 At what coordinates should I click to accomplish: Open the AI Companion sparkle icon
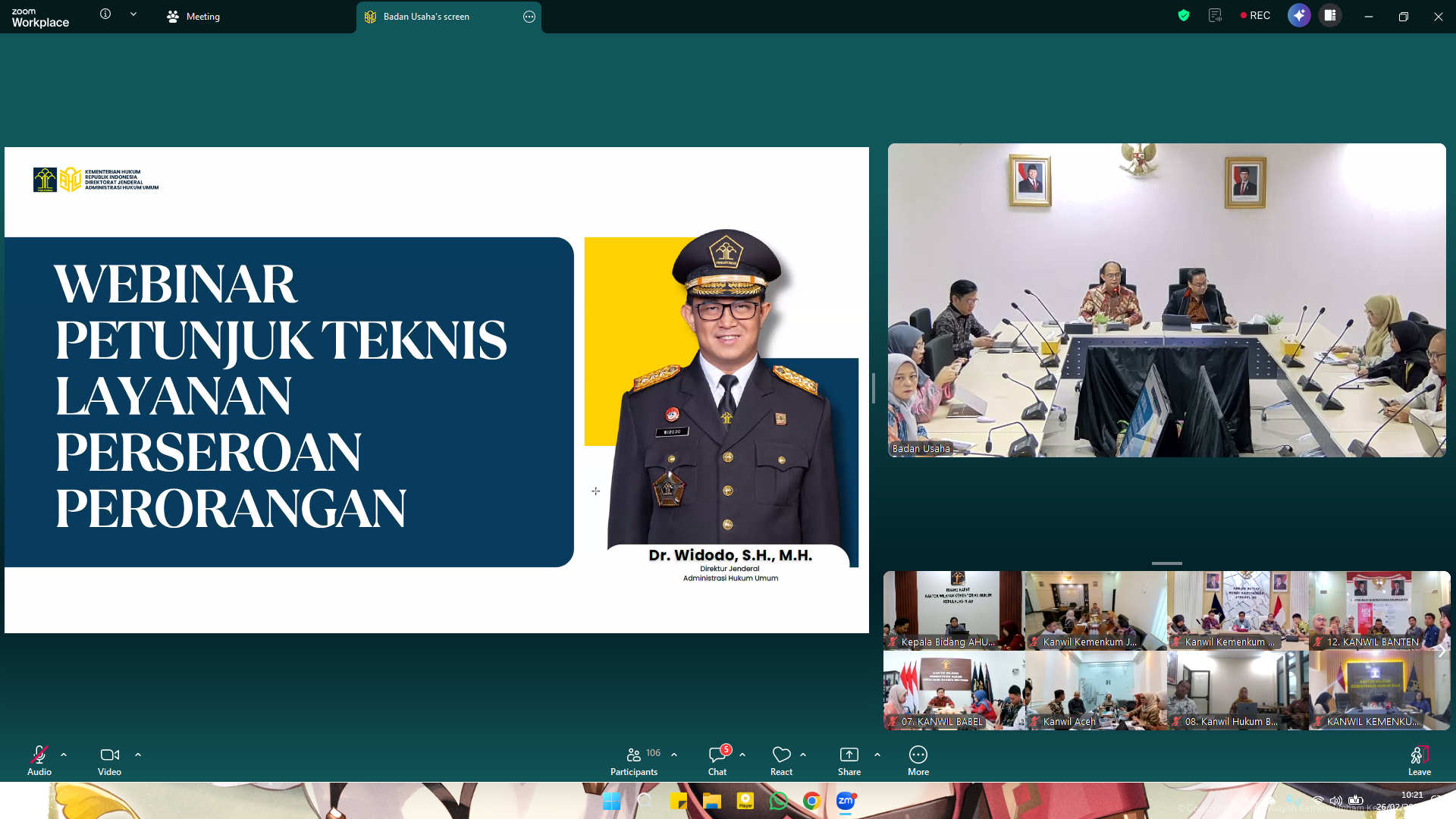1298,15
